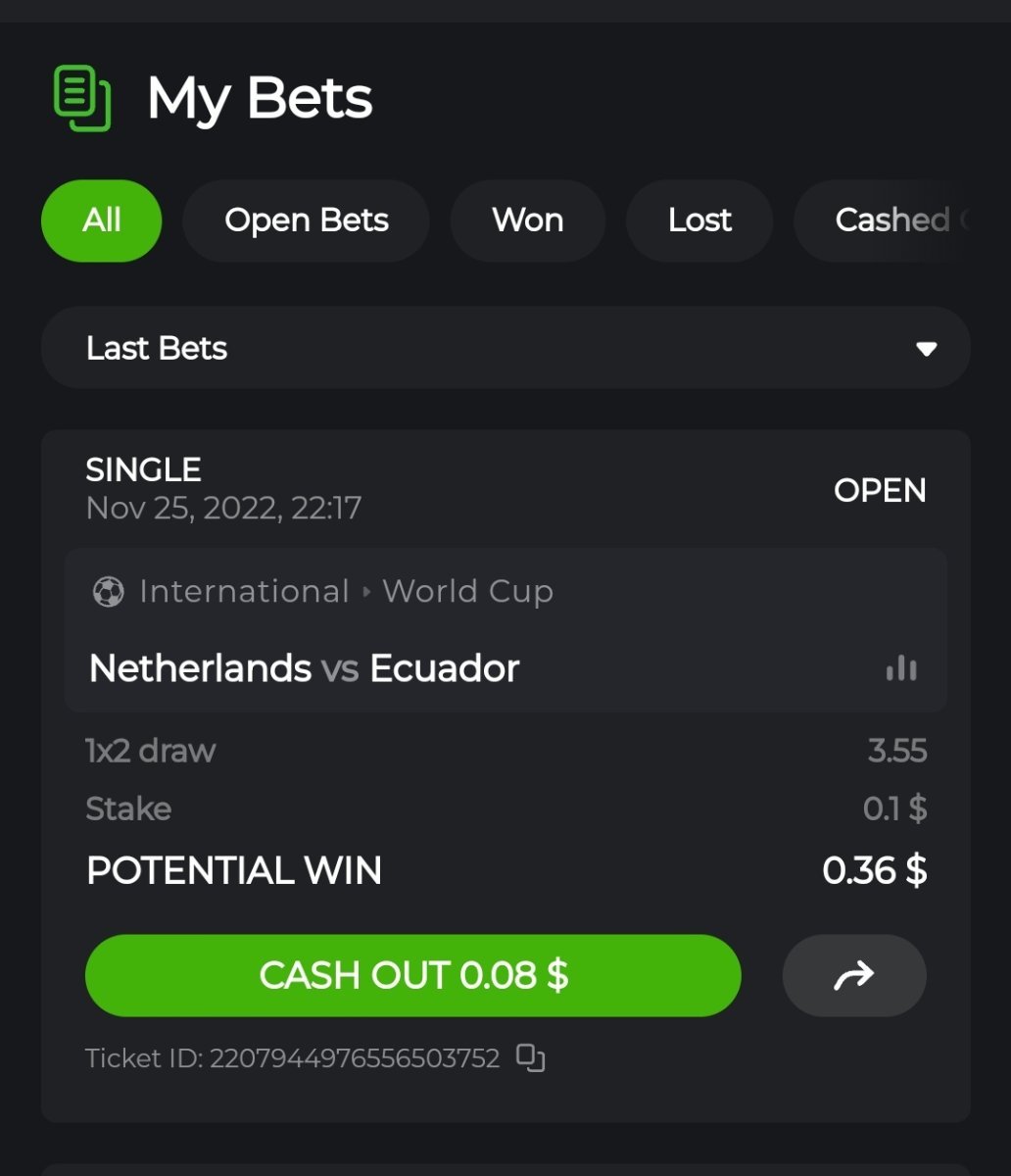Filter by Lost bets

click(x=699, y=220)
